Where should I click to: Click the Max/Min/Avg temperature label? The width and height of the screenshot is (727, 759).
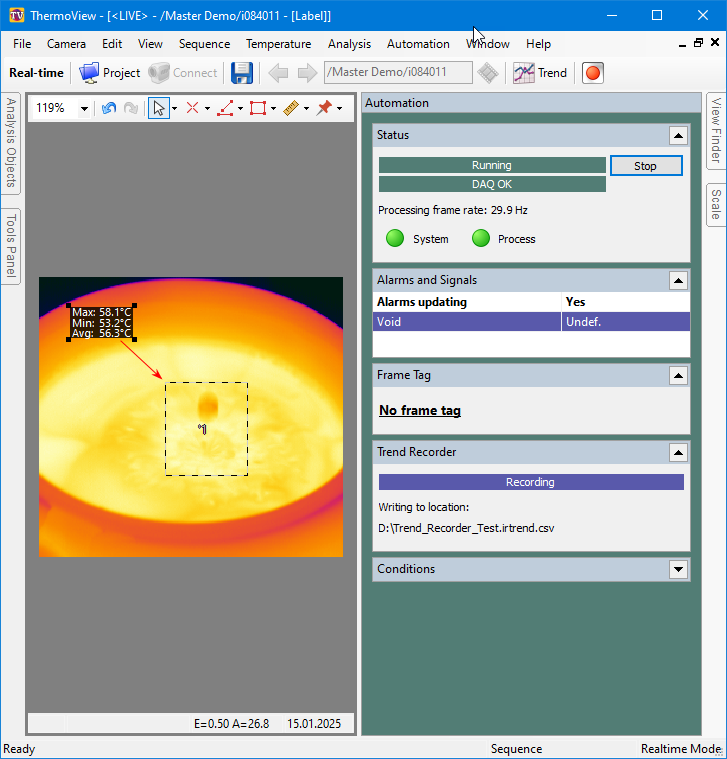(101, 323)
